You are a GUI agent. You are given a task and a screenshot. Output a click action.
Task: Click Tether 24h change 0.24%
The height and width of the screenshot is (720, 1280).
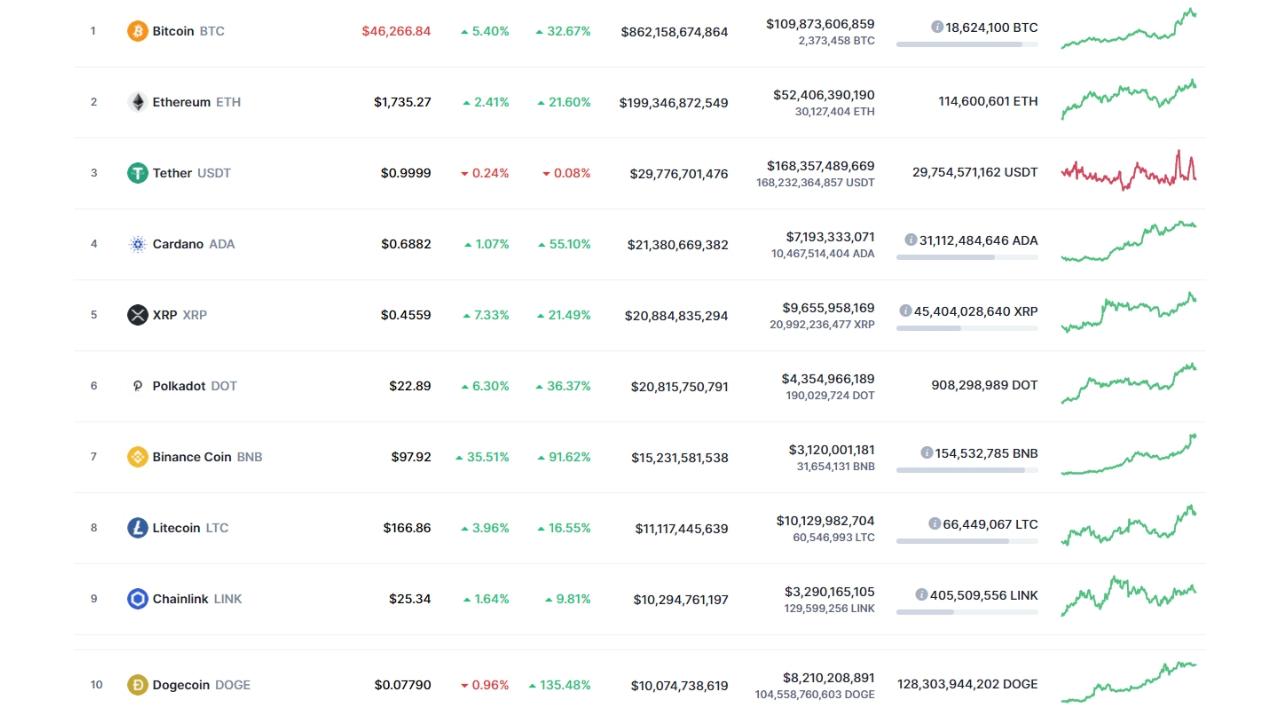point(485,173)
